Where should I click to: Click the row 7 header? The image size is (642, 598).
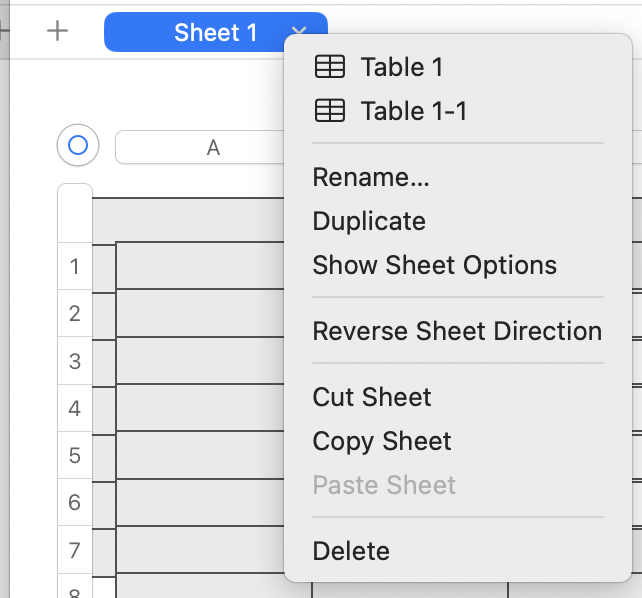(x=75, y=550)
